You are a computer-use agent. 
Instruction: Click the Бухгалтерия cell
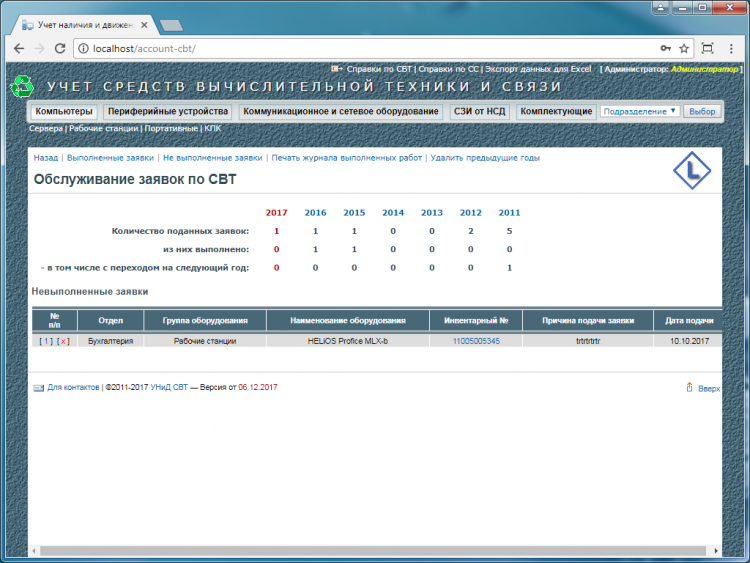(110, 341)
